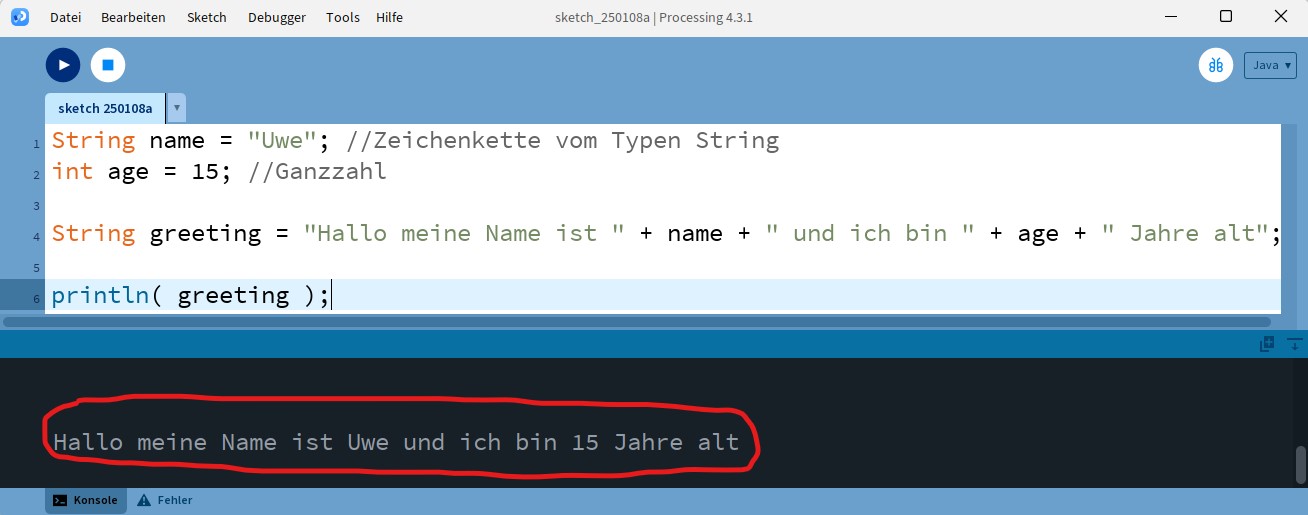Image resolution: width=1308 pixels, height=515 pixels.
Task: Click the Processing logo in title bar
Action: (x=20, y=17)
